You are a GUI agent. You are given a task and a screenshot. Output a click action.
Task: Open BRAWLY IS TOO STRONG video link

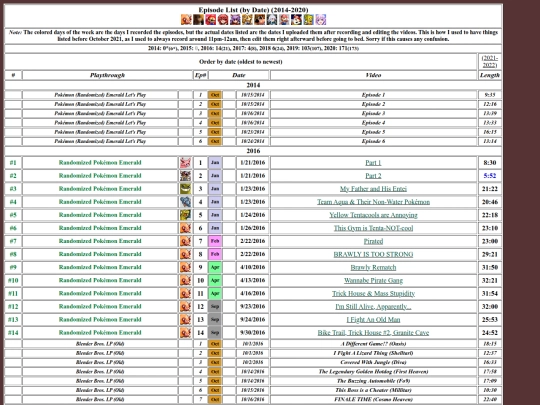[x=373, y=254]
